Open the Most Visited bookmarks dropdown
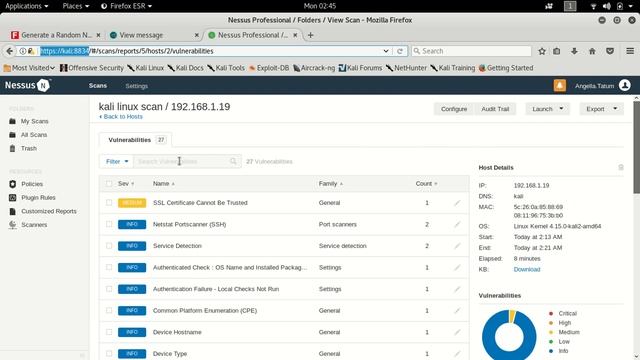The width and height of the screenshot is (640, 360). 29,68
